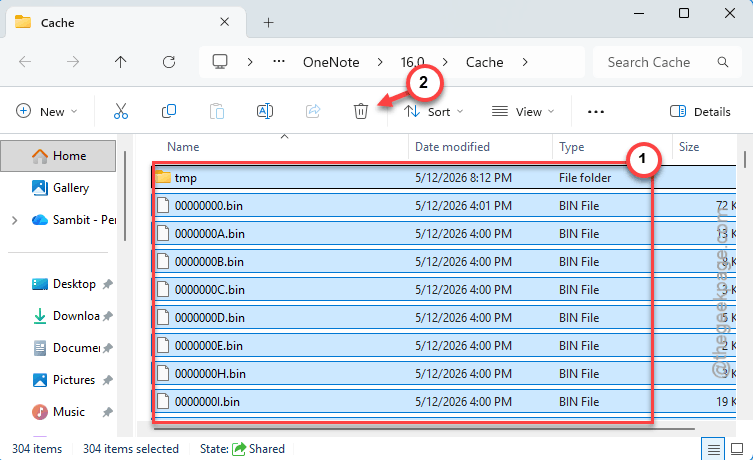
Task: Sort by the Size column header
Action: point(689,147)
